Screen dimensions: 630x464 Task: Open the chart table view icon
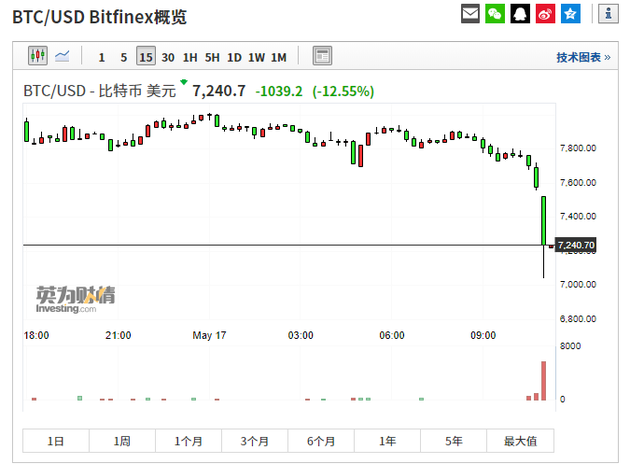tap(322, 56)
